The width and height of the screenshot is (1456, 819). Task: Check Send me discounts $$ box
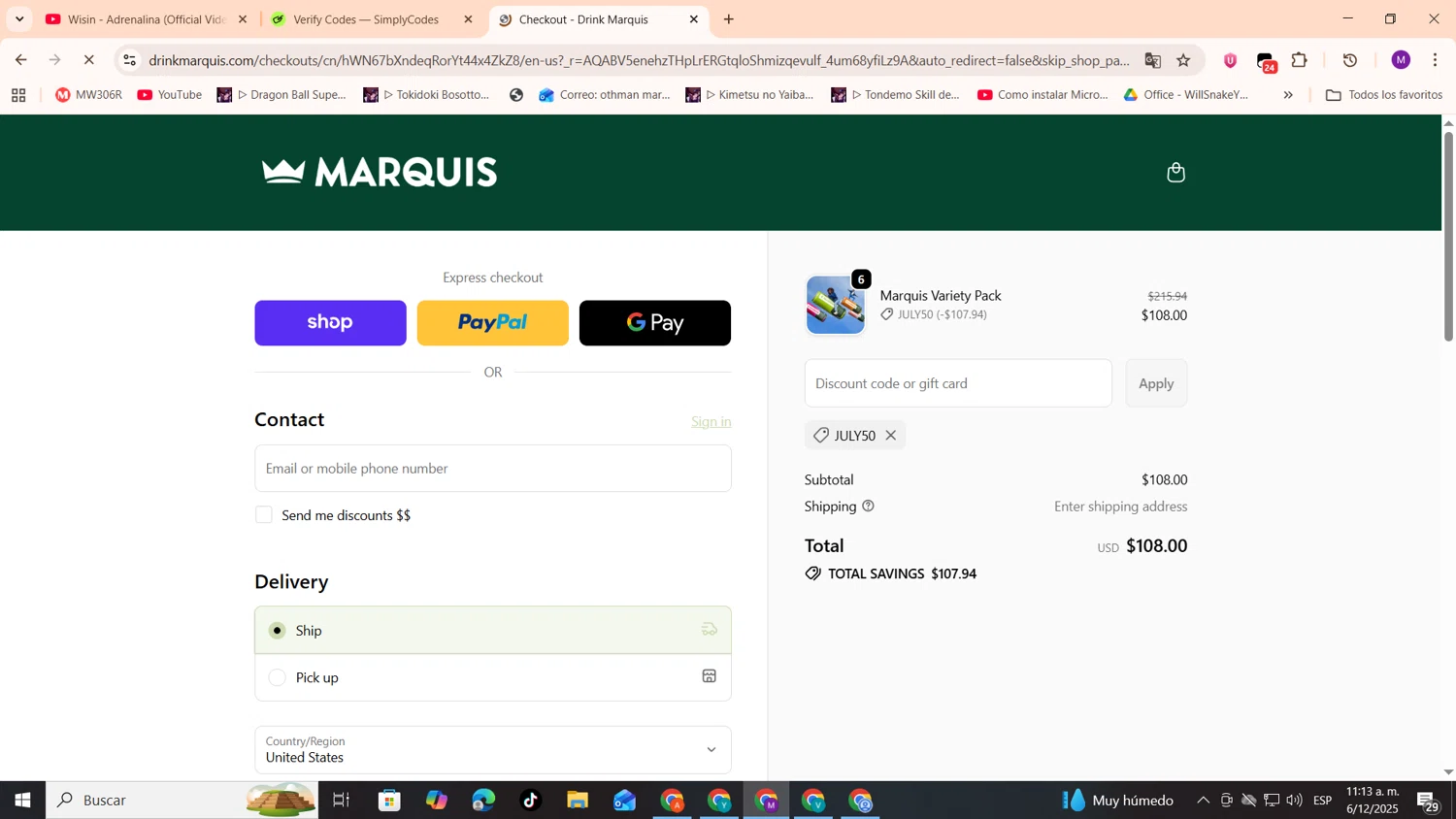264,515
